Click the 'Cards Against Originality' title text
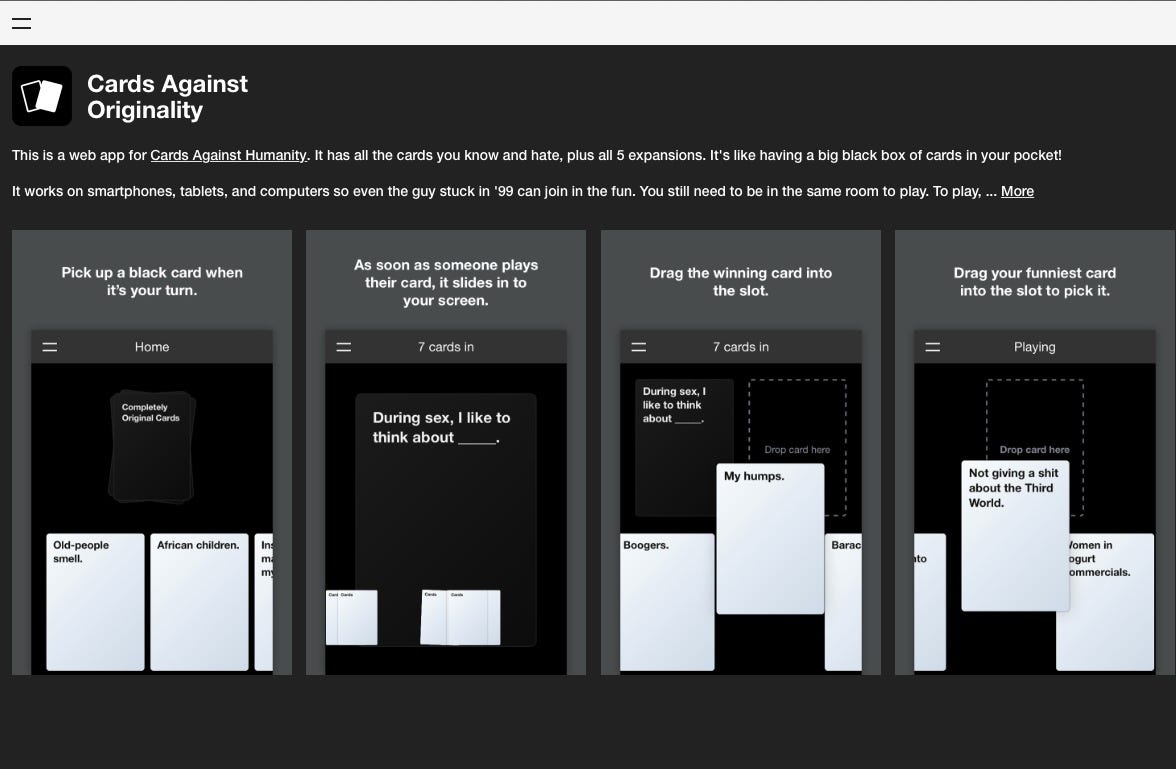1176x769 pixels. pos(167,97)
